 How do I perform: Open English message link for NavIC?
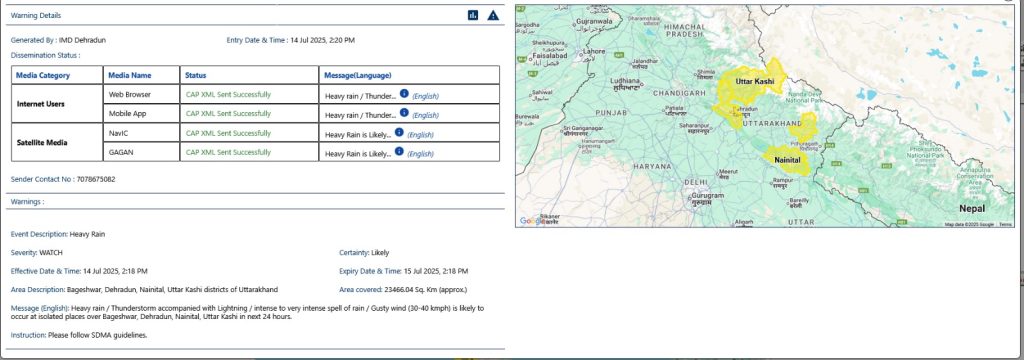point(420,135)
